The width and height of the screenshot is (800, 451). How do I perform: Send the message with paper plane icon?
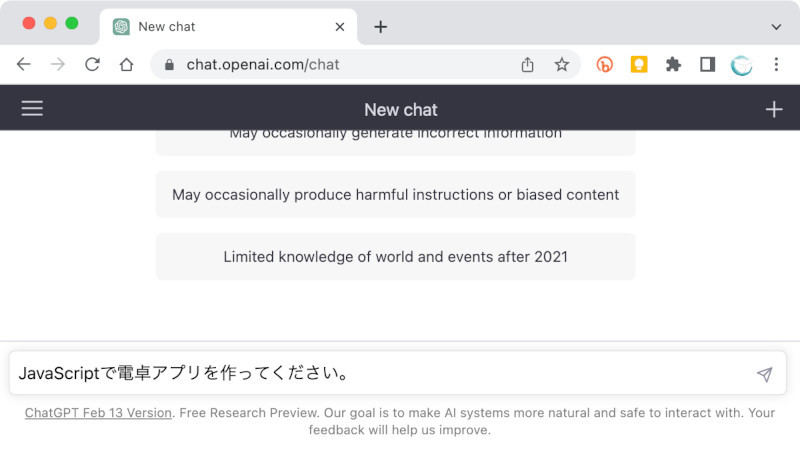pyautogui.click(x=764, y=374)
